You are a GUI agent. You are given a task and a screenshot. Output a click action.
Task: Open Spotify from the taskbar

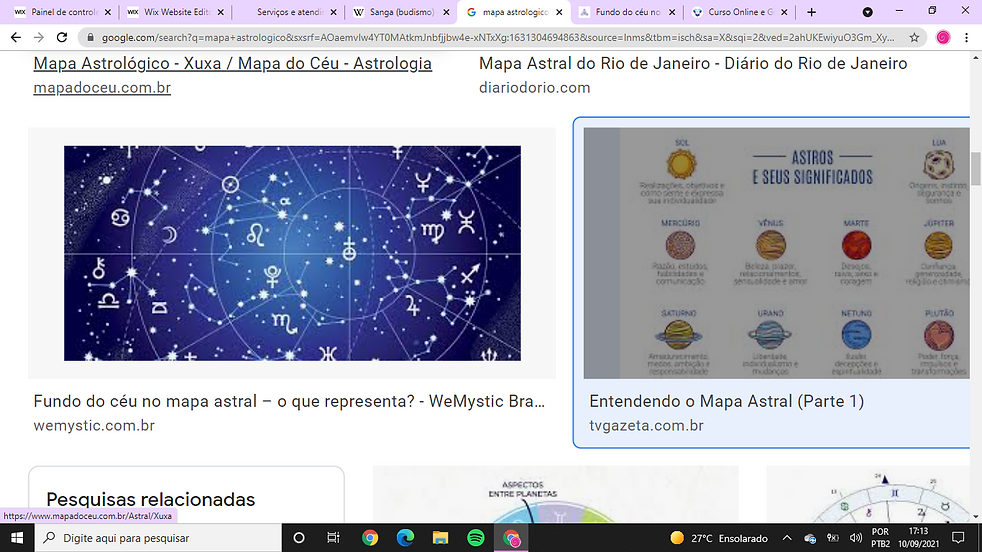[x=476, y=538]
